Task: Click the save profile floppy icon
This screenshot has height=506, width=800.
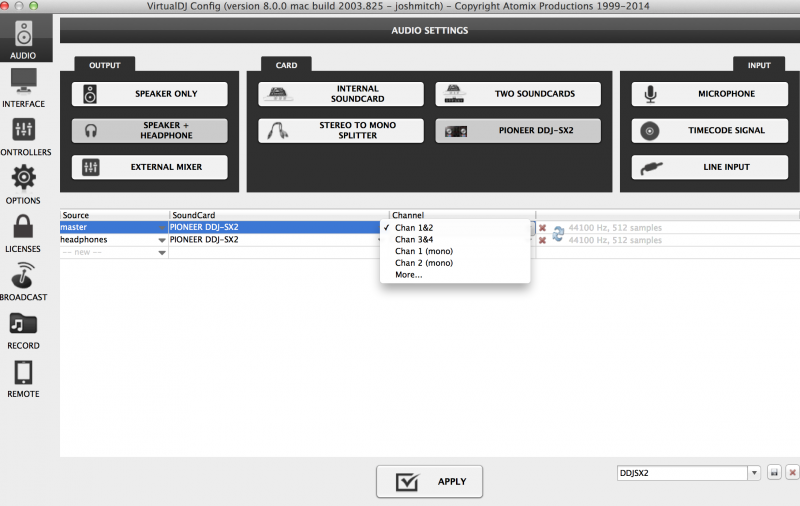Action: pyautogui.click(x=774, y=472)
